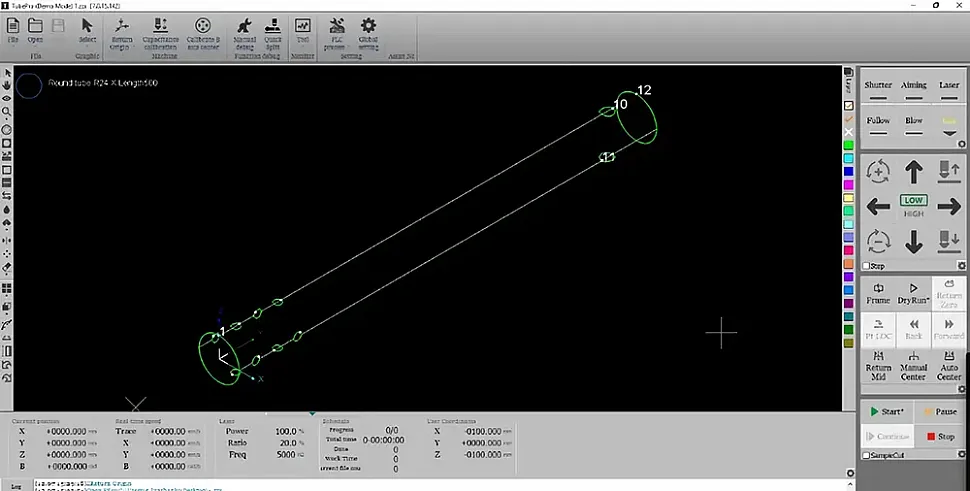Screen dimensions: 970x491
Task: Select pointer tool in left vertical toolbar
Action: click(7, 73)
